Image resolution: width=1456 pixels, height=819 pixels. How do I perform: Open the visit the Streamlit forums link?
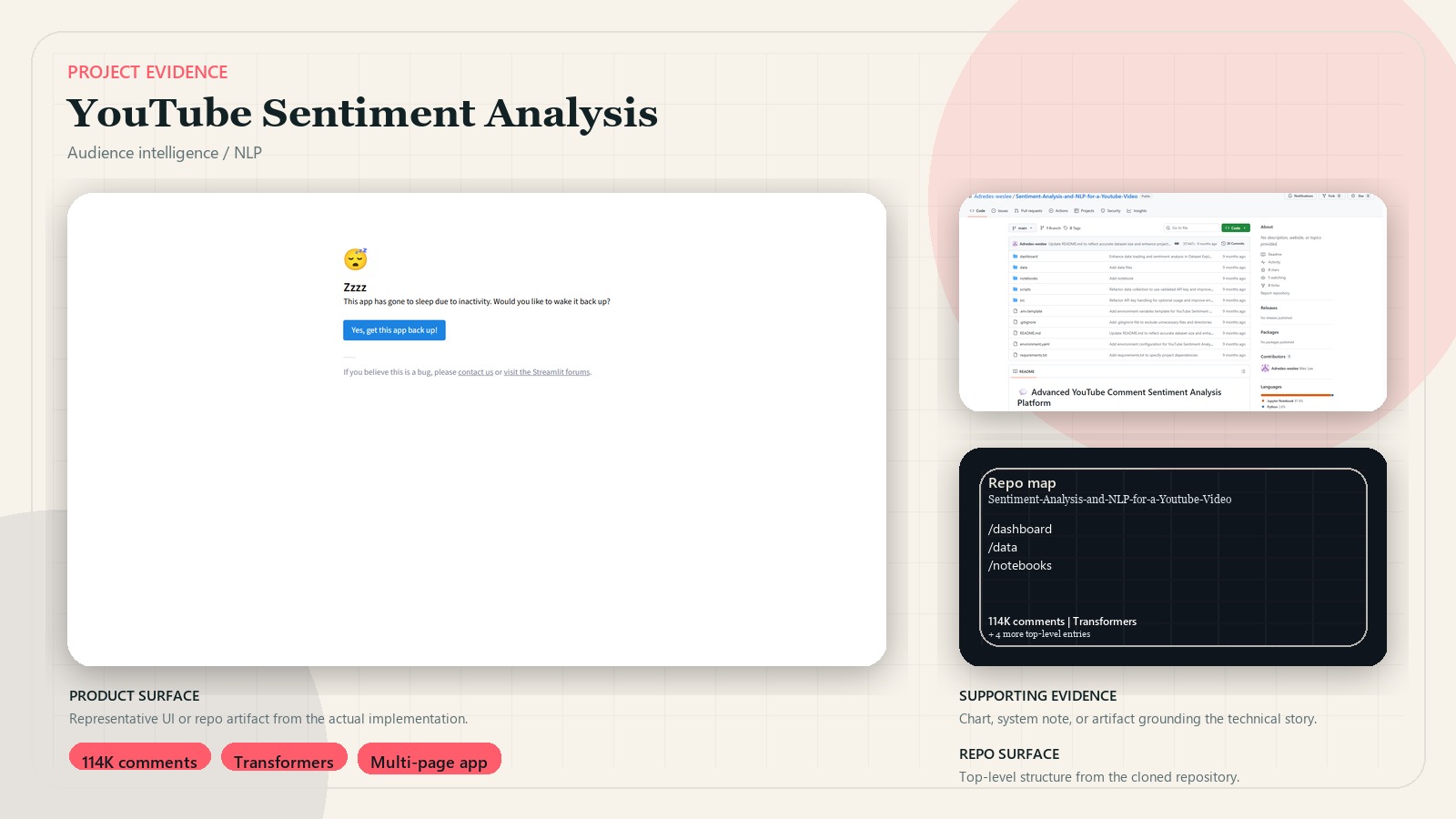[546, 371]
